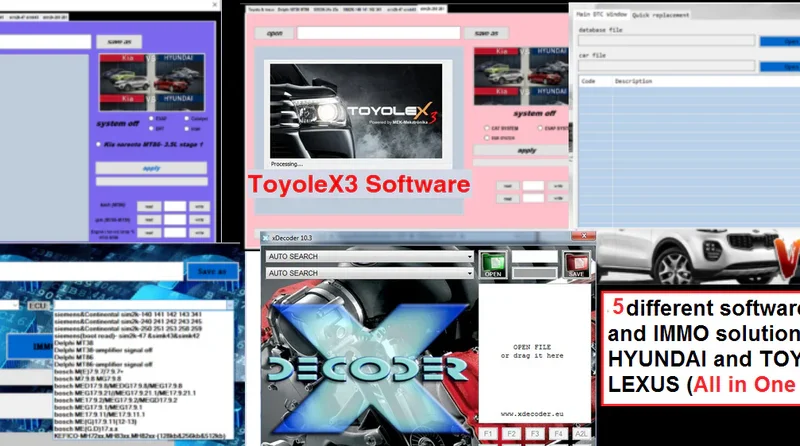Click the database file input field
Screen dimensions: 800x446
pos(665,41)
